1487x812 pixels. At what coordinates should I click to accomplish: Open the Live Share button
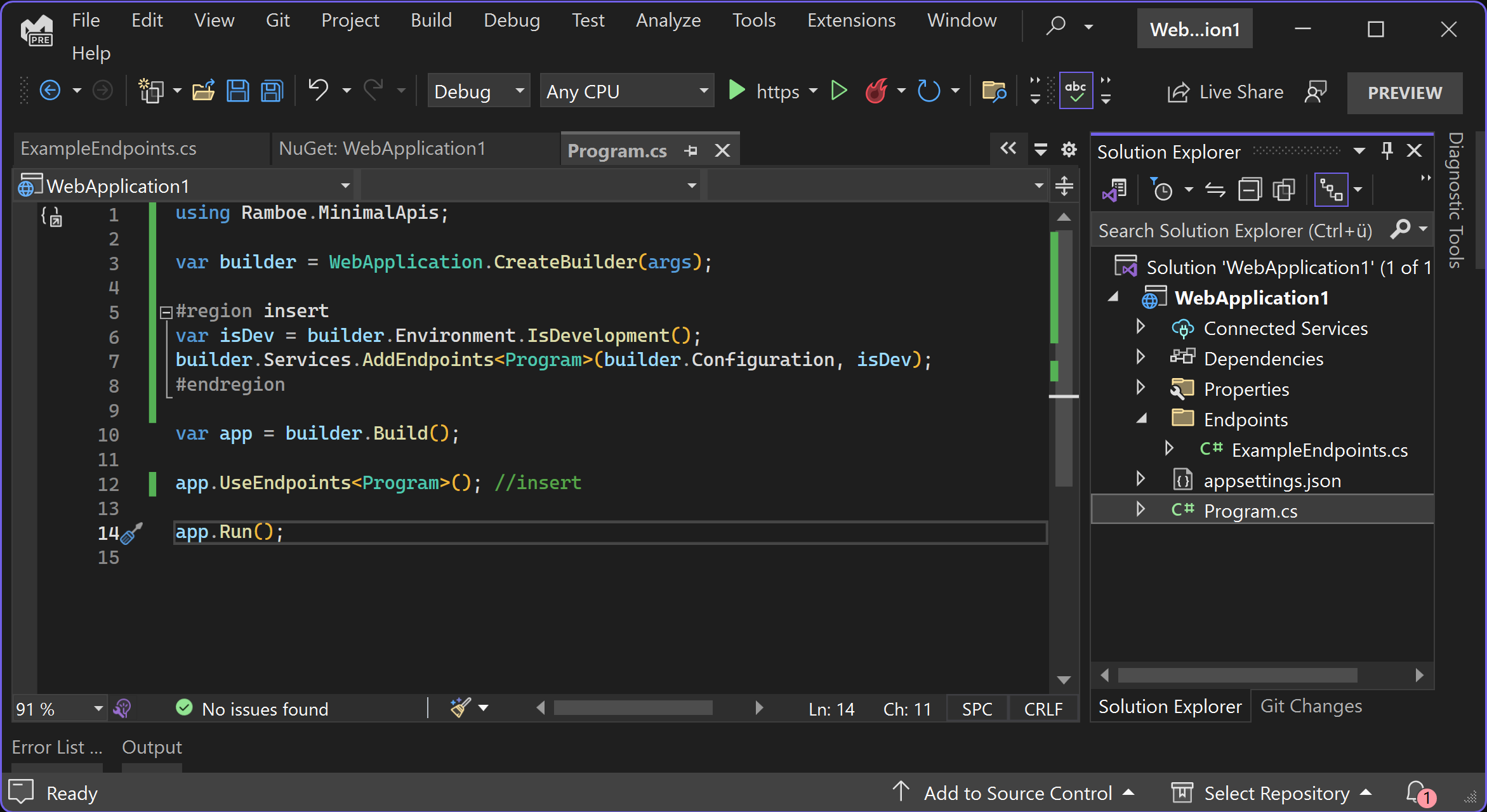click(x=1226, y=92)
